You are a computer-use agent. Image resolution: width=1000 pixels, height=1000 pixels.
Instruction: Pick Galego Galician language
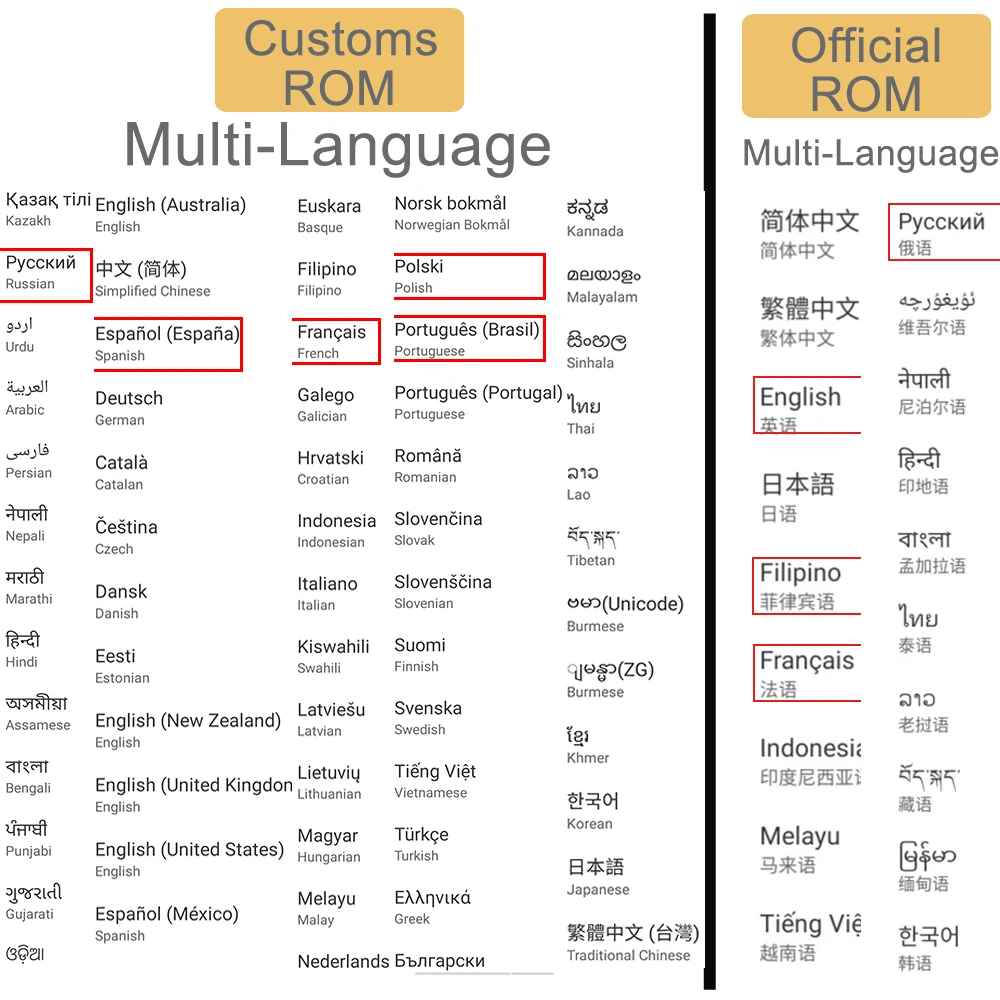325,405
